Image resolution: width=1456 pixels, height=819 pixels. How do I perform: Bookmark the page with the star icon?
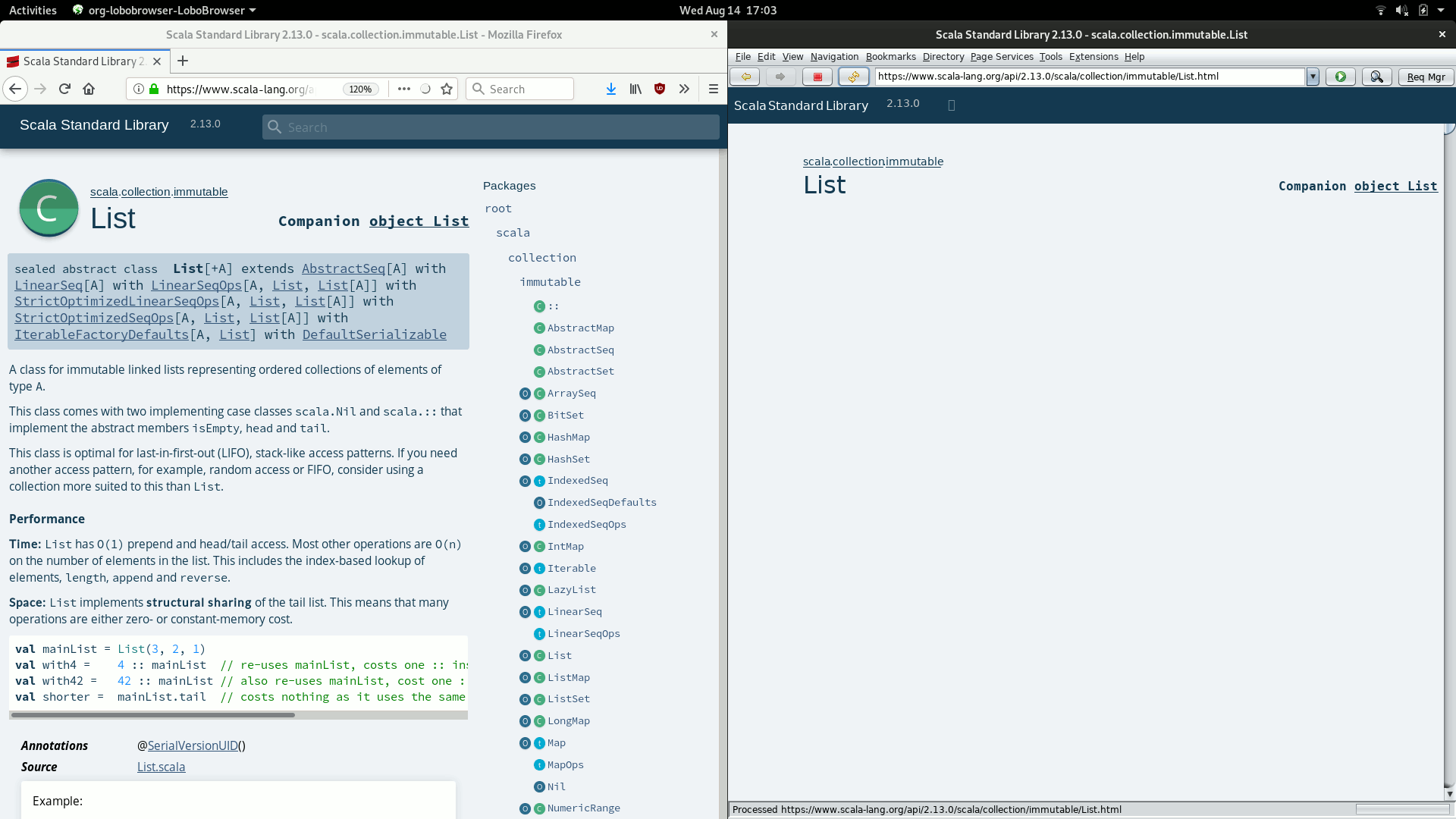pyautogui.click(x=447, y=89)
